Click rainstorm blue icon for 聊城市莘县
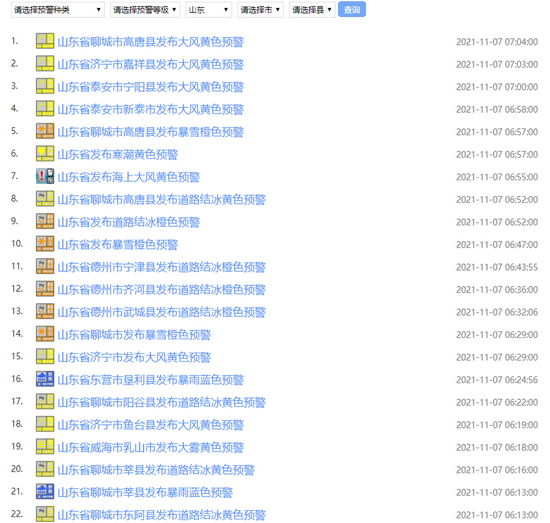The width and height of the screenshot is (550, 523). 45,491
